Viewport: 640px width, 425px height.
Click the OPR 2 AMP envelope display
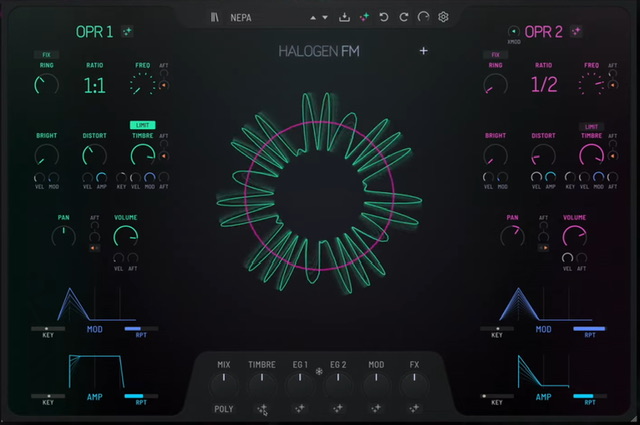[x=543, y=372]
